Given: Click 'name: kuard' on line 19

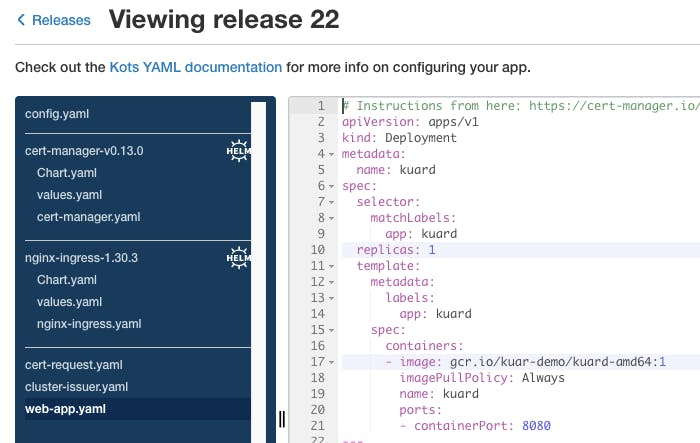Looking at the screenshot, I should click(439, 394).
